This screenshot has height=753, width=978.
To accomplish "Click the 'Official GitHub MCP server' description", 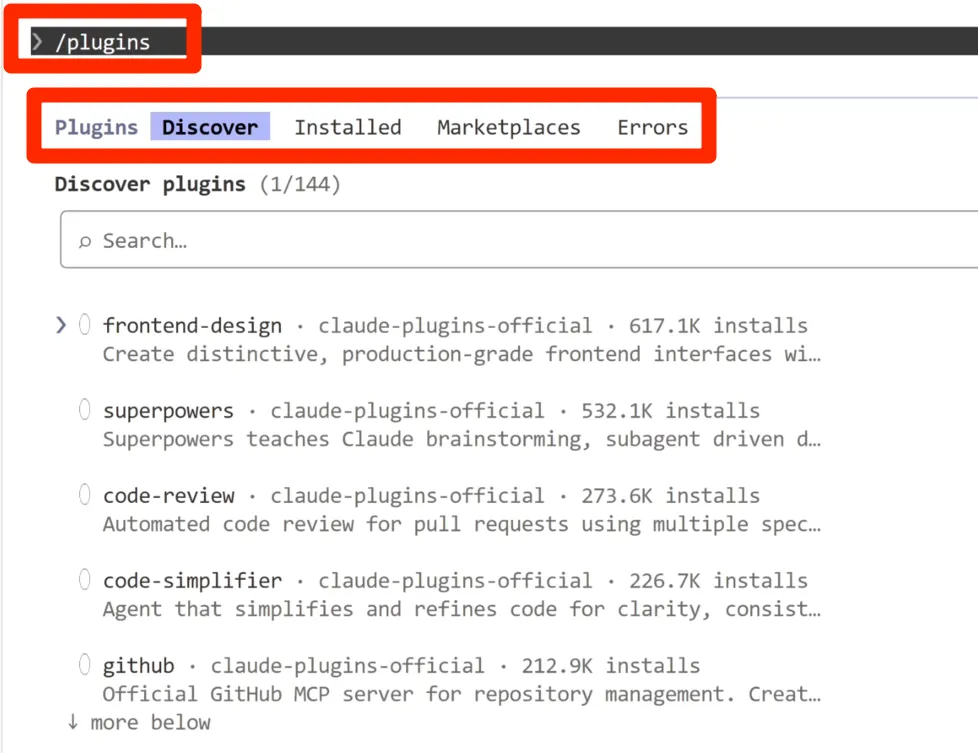I will click(x=462, y=694).
